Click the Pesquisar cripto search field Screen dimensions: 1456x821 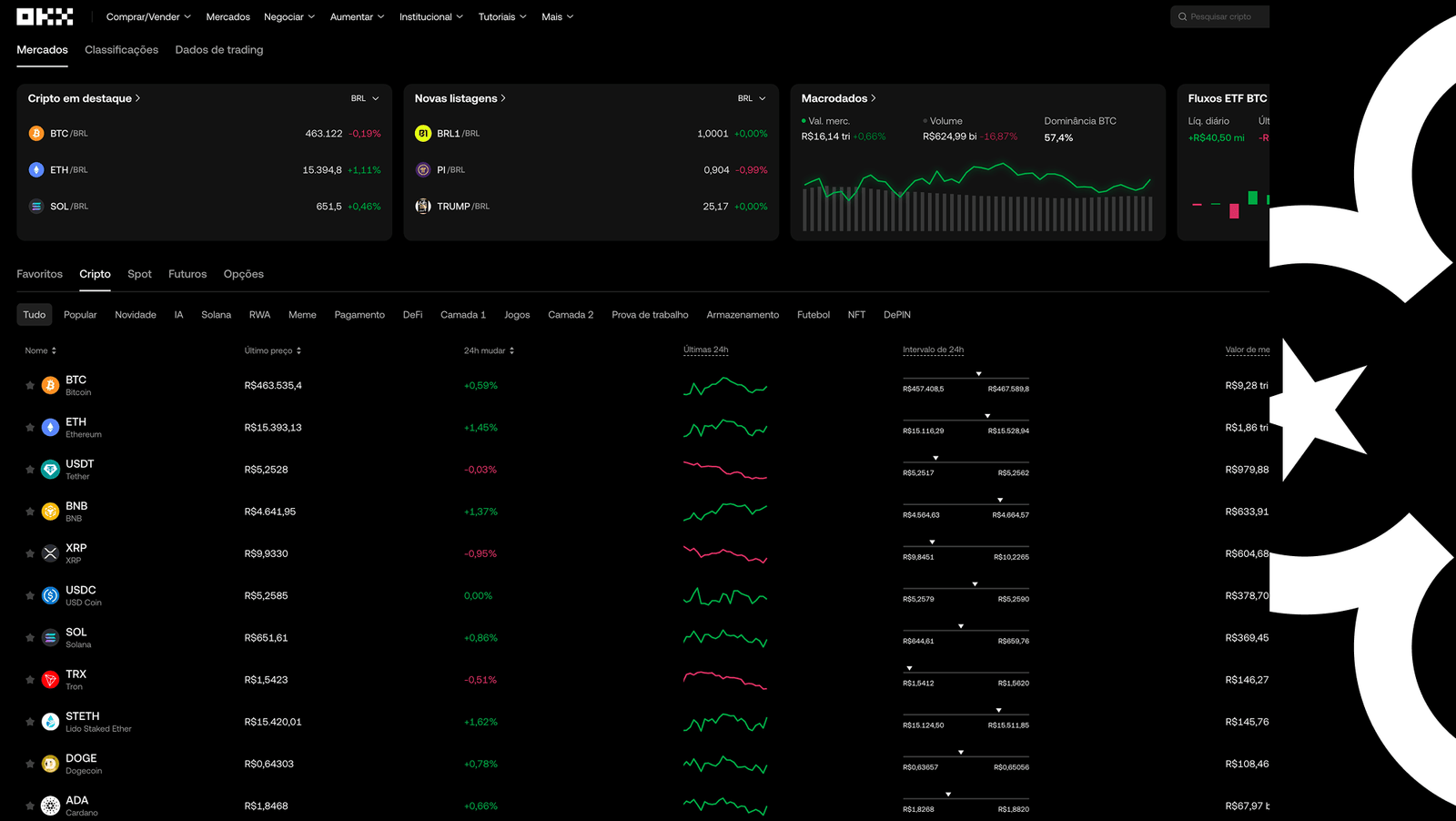click(x=1221, y=16)
